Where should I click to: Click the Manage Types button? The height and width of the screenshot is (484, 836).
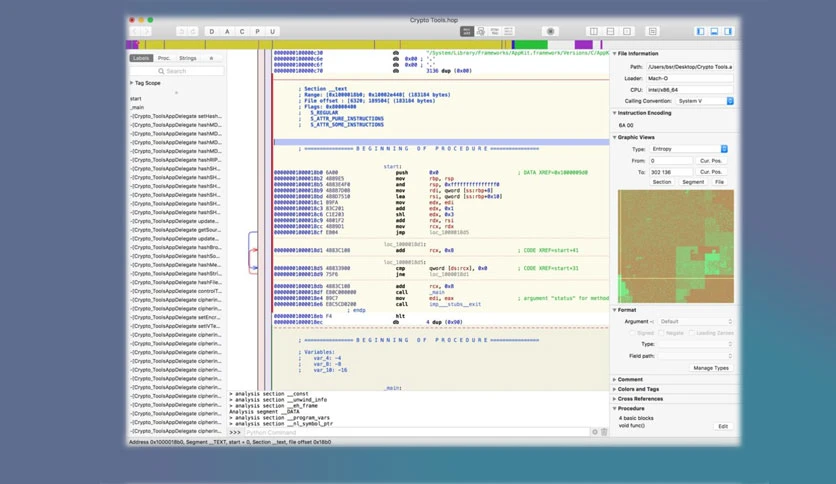click(711, 368)
